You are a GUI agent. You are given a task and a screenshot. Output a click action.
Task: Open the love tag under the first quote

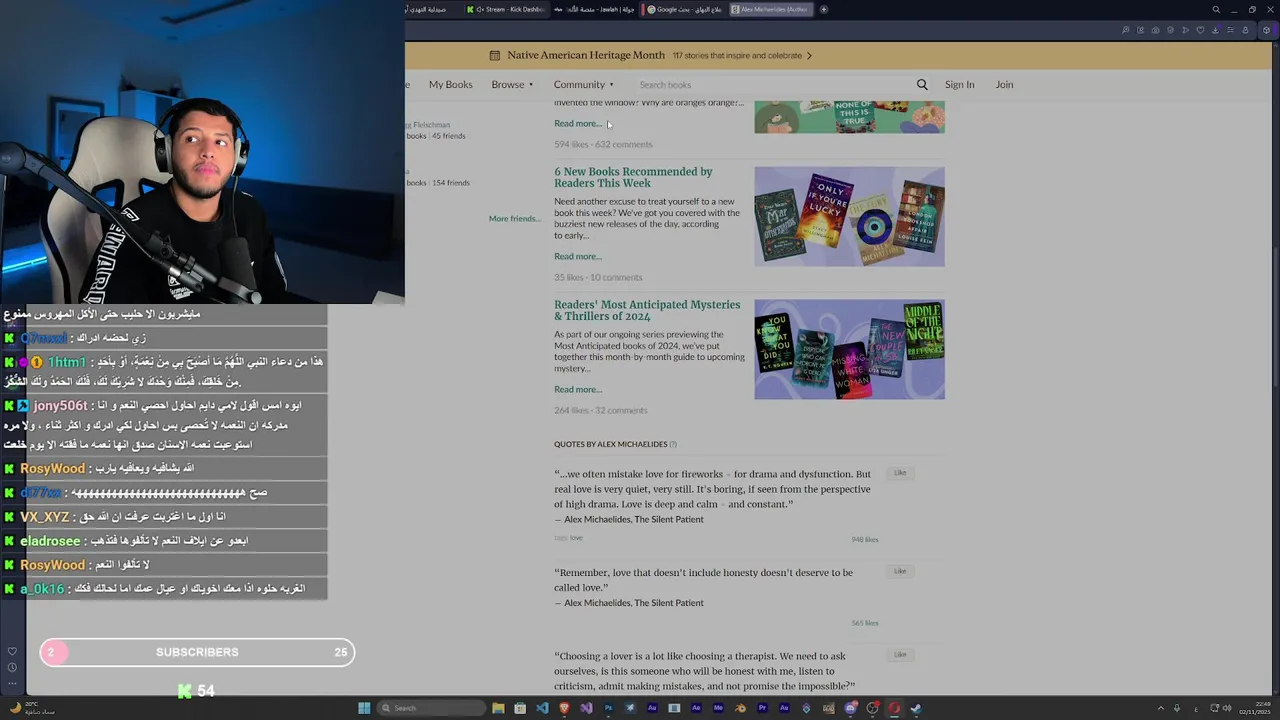point(576,538)
